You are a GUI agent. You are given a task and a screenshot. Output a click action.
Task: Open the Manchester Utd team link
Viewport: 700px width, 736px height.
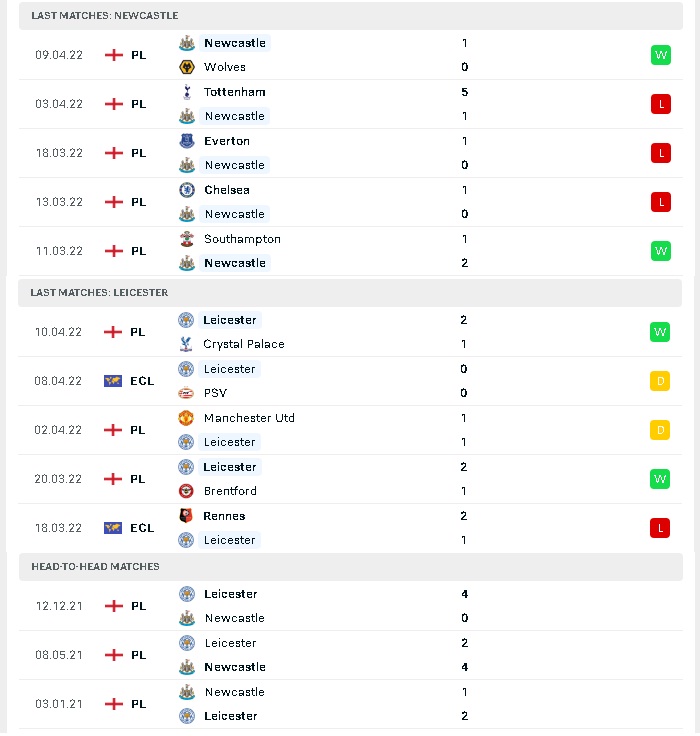tap(249, 418)
